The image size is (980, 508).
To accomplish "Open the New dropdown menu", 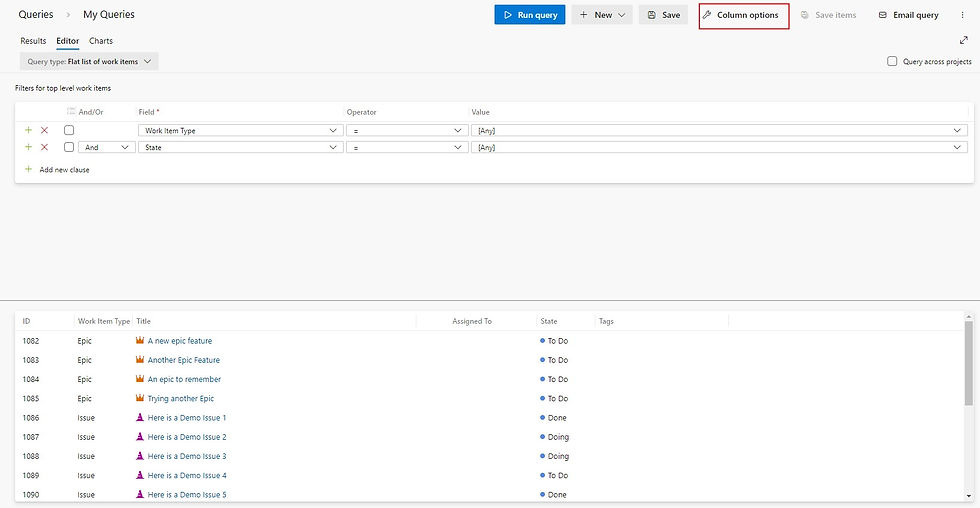I will [602, 15].
